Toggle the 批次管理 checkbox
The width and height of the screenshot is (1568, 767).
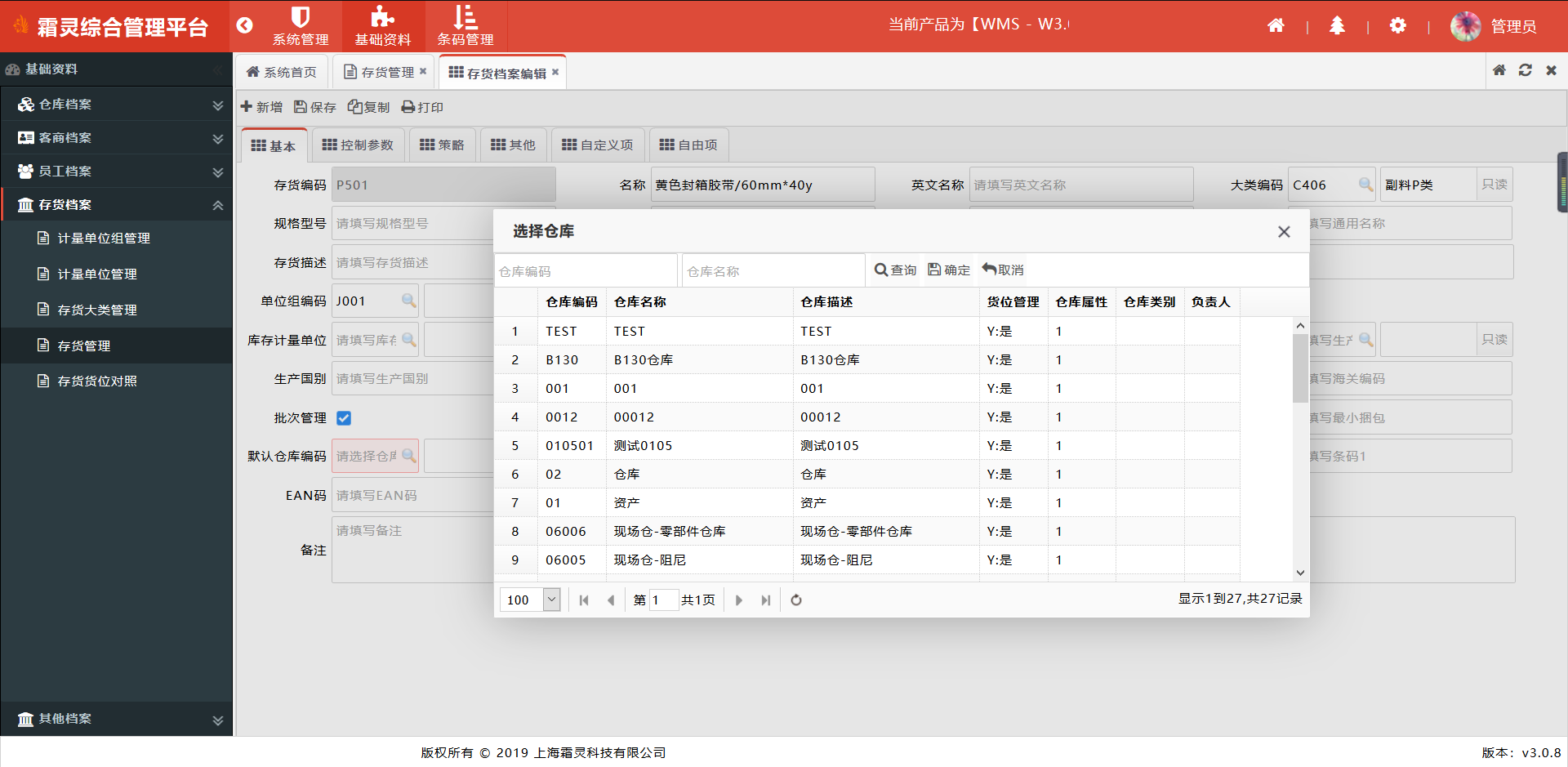[x=344, y=418]
